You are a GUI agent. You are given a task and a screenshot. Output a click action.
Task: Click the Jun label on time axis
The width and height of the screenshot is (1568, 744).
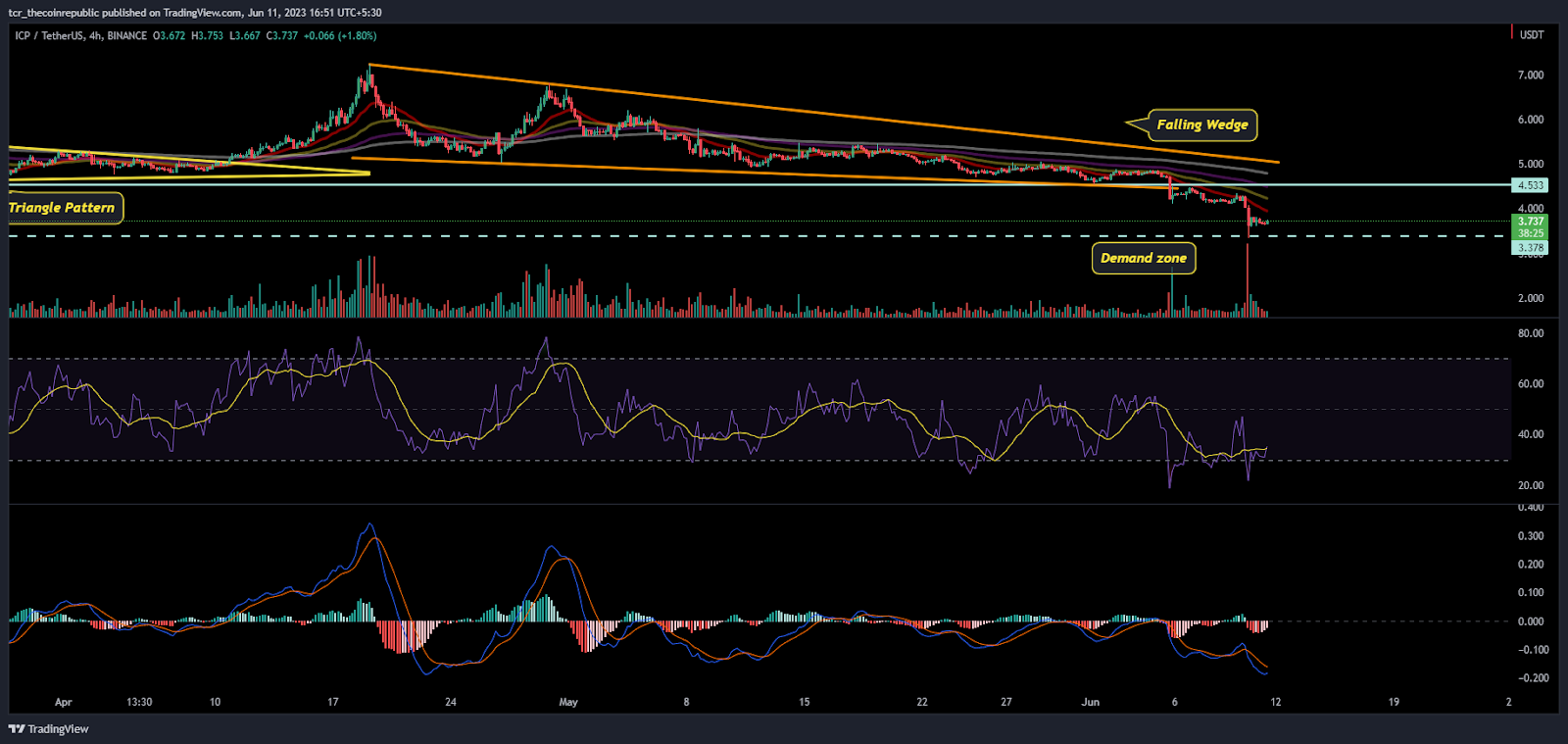1091,702
